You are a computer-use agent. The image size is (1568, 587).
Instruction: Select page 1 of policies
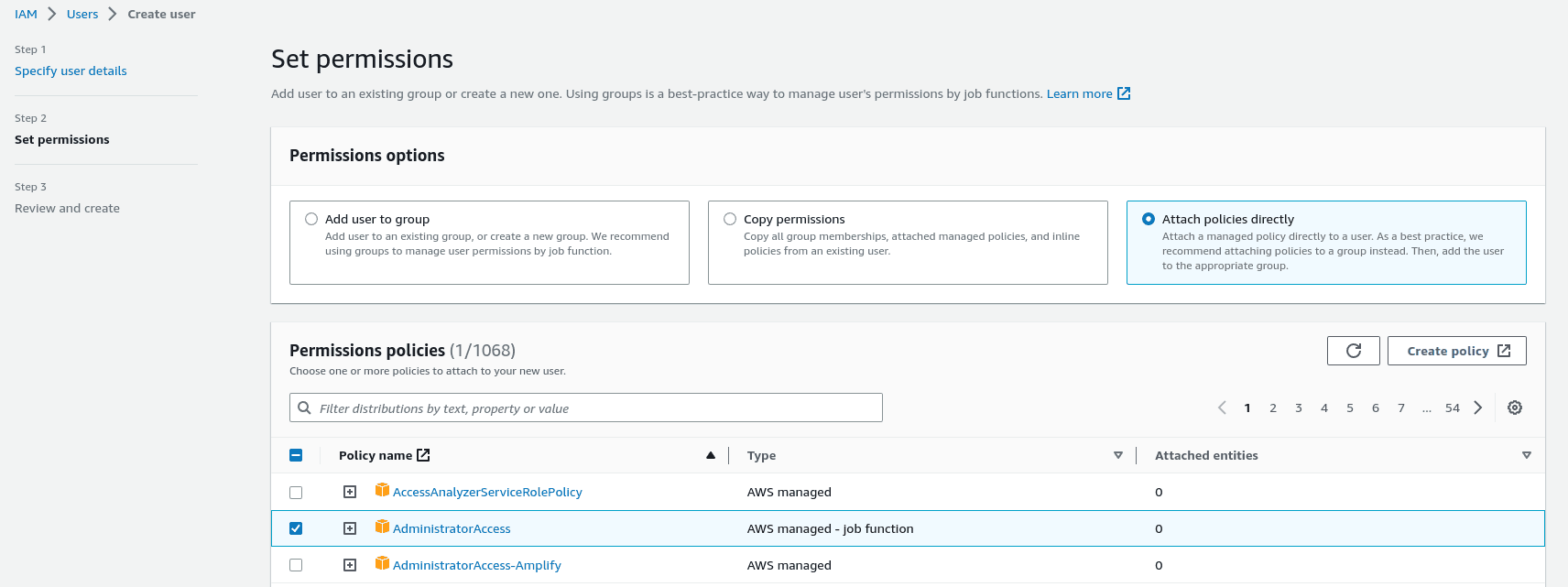pos(1247,408)
